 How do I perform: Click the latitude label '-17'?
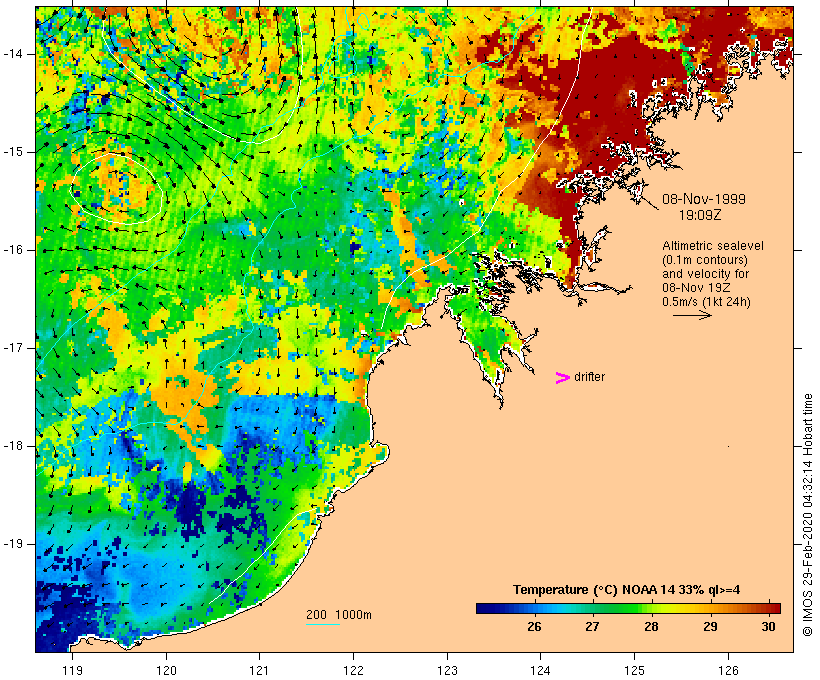13,348
